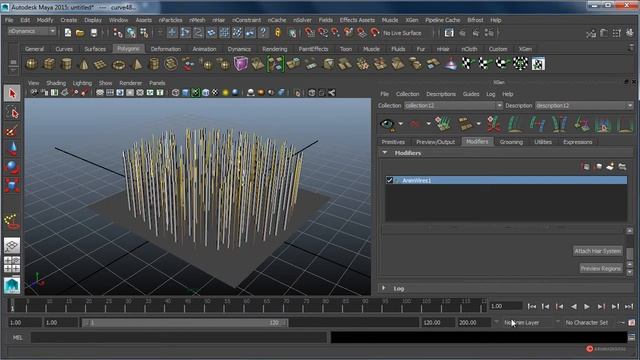This screenshot has height=360, width=640.
Task: Open the nParticles menu
Action: point(171,20)
